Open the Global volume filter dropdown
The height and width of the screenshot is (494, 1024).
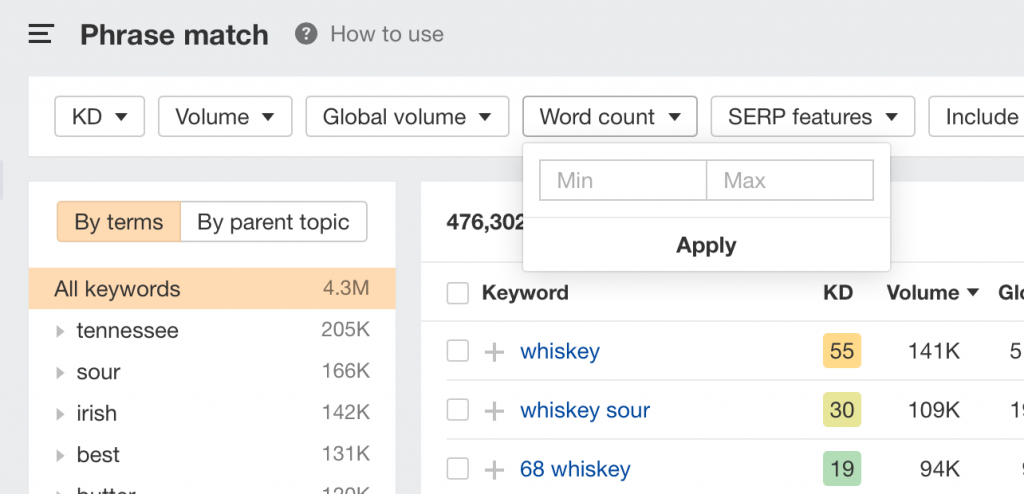click(x=407, y=117)
